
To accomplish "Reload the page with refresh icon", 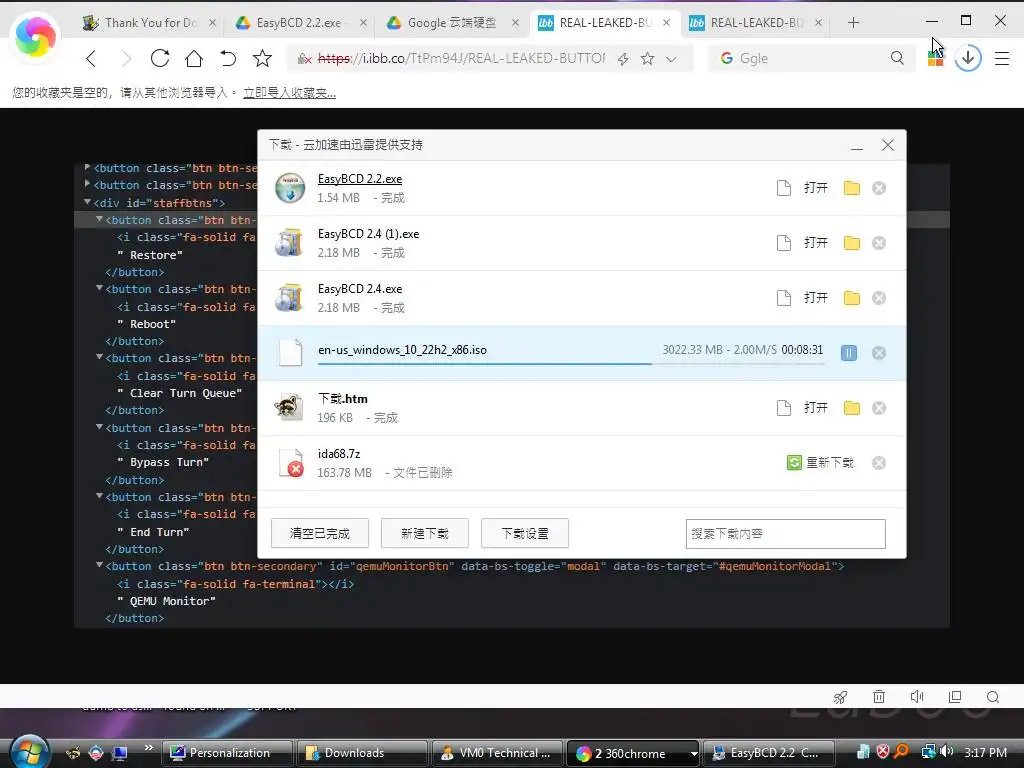I will [160, 58].
